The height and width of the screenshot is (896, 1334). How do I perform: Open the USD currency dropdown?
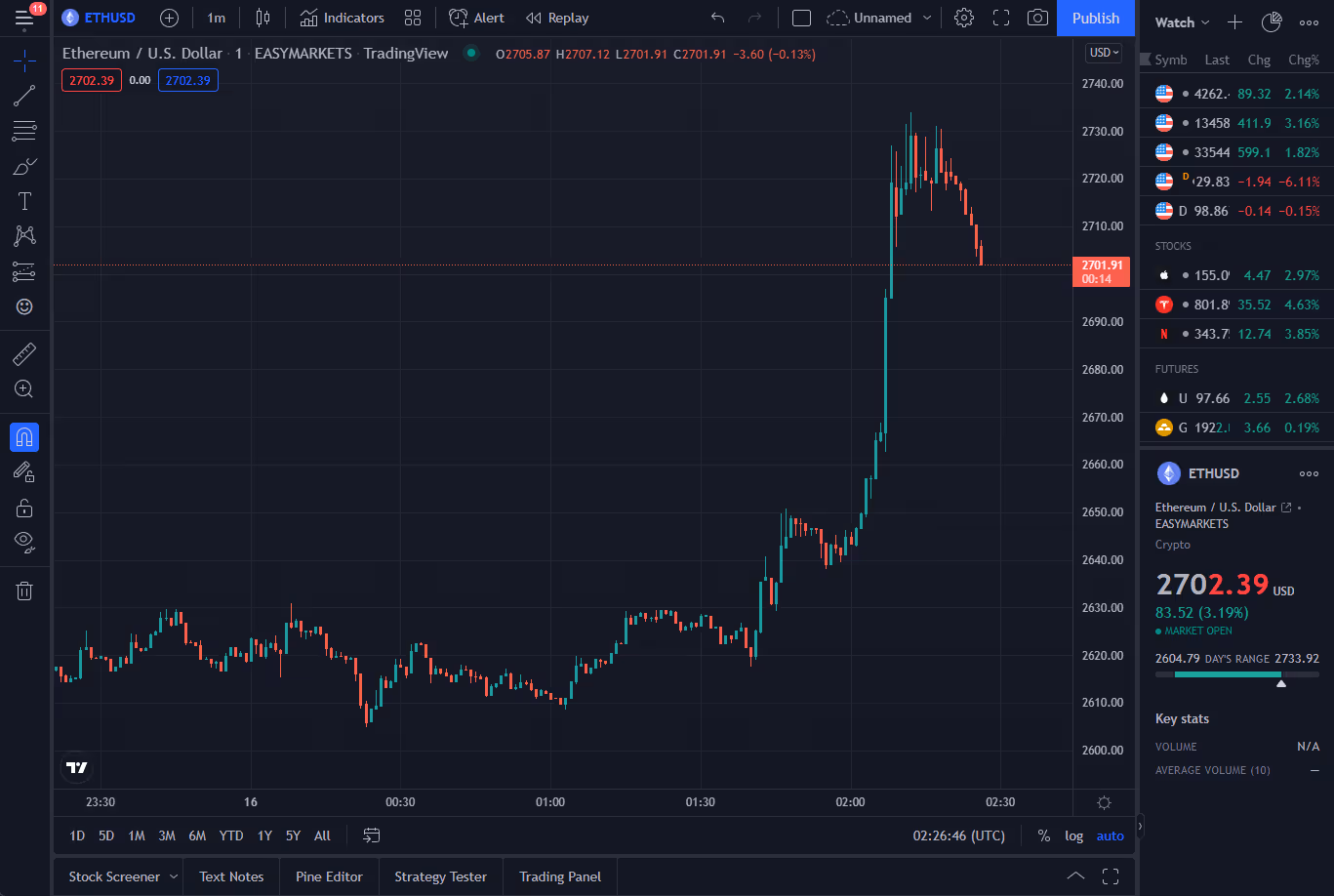1105,53
